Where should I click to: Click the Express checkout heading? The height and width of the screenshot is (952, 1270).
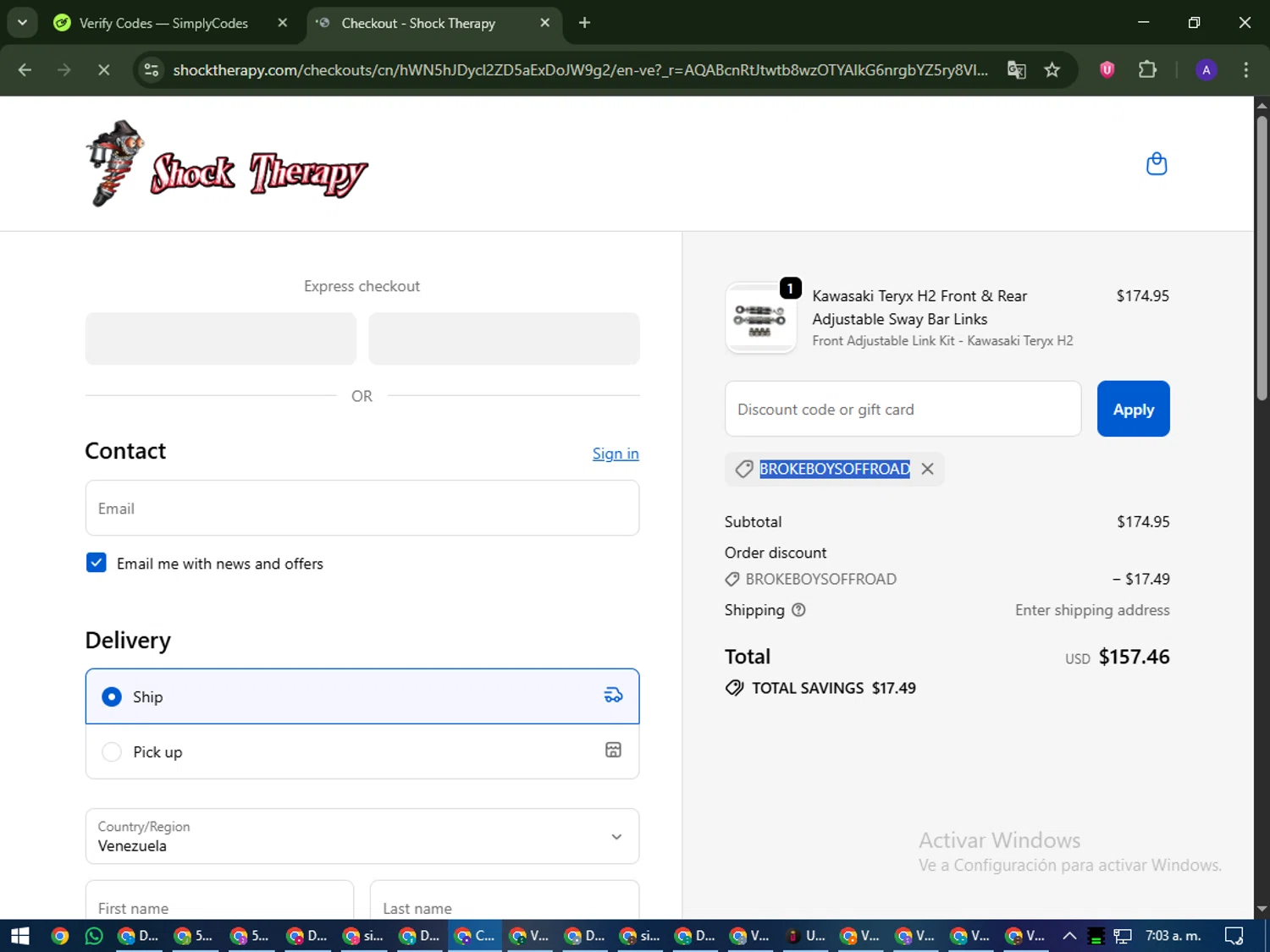362,286
